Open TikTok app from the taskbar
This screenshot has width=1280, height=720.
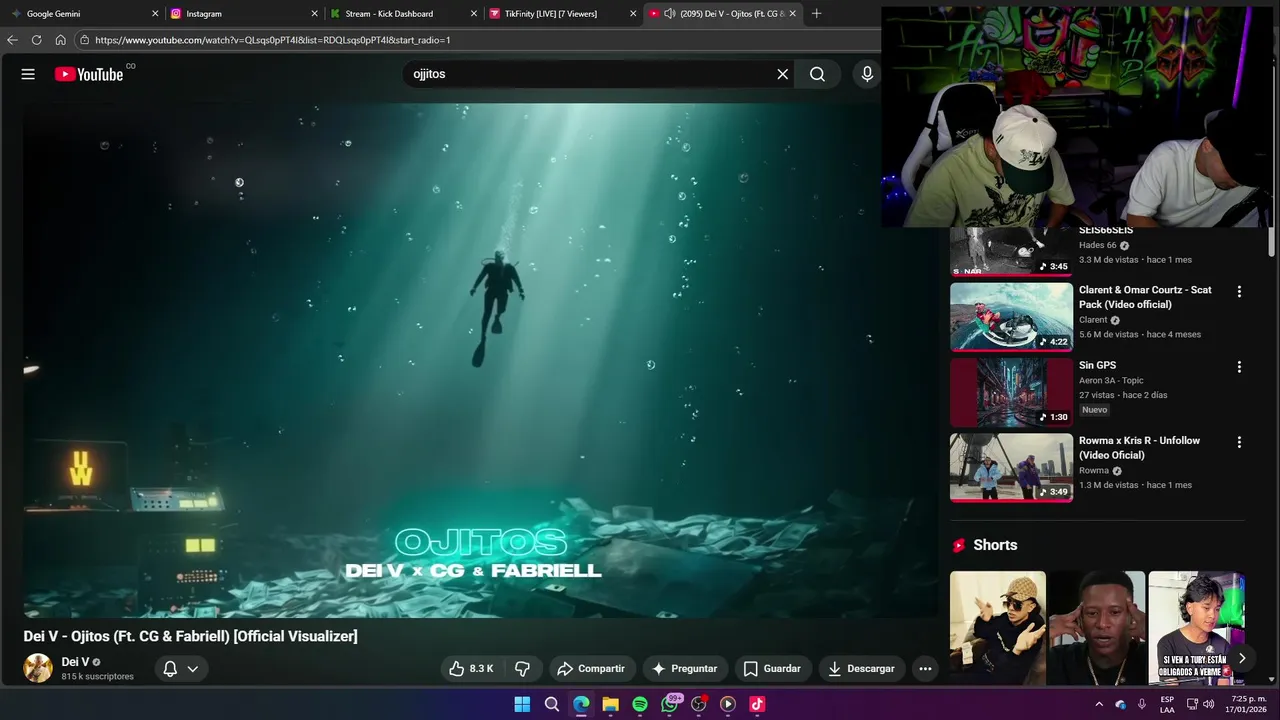(757, 704)
